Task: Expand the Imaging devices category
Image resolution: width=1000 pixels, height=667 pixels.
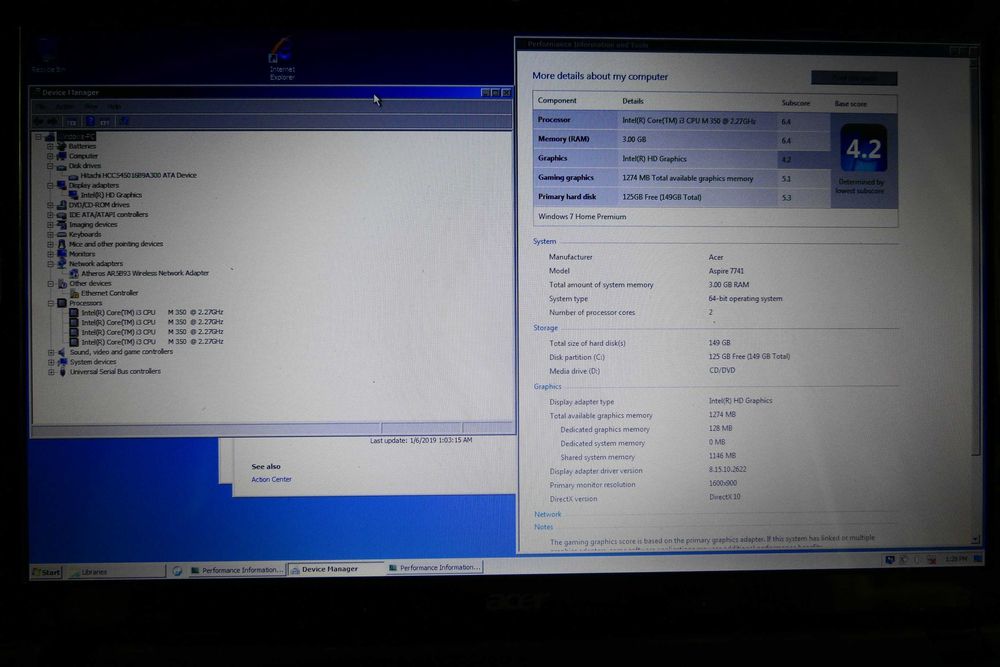Action: pos(50,224)
